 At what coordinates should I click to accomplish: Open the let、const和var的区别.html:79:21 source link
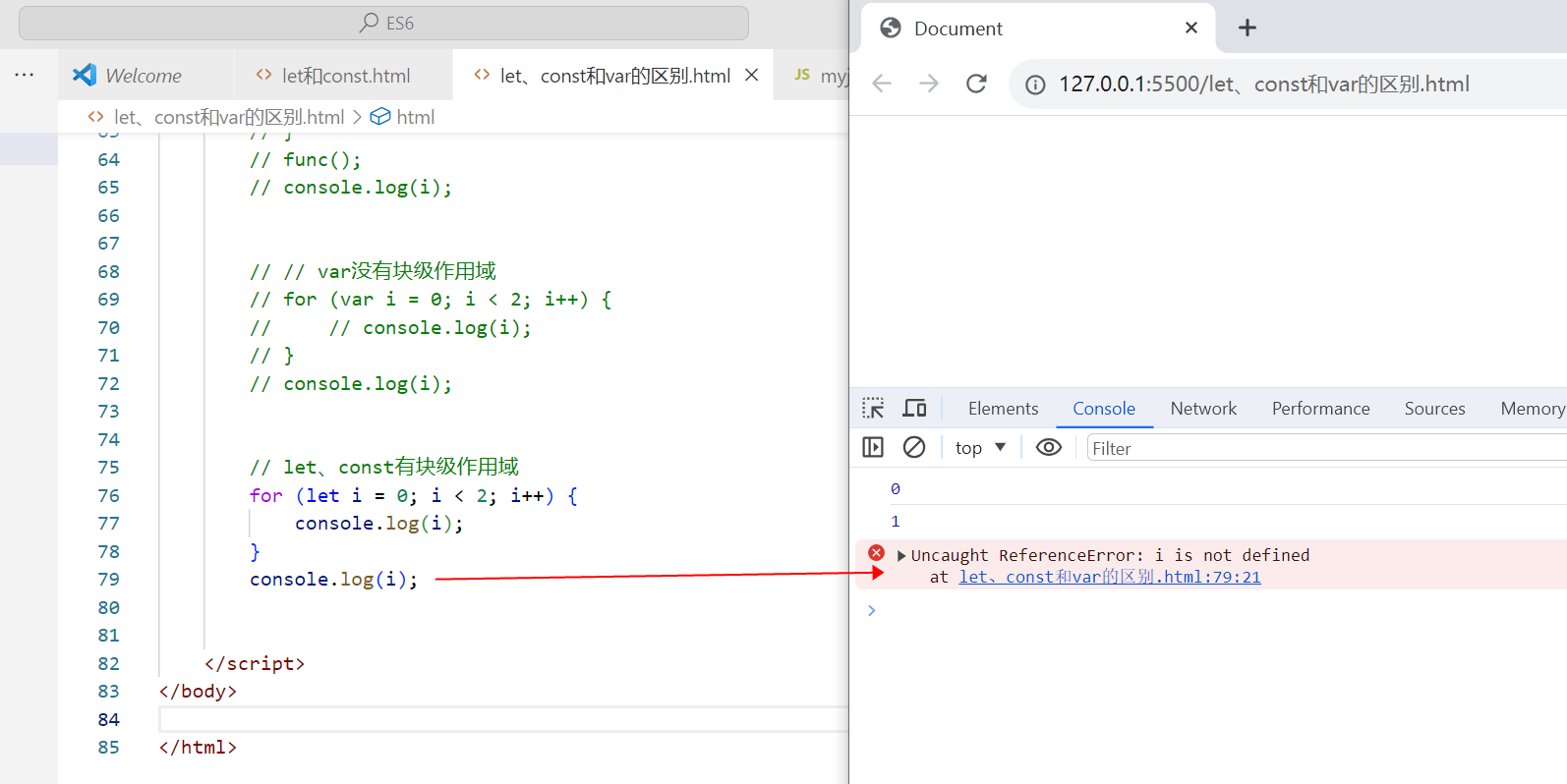1110,577
